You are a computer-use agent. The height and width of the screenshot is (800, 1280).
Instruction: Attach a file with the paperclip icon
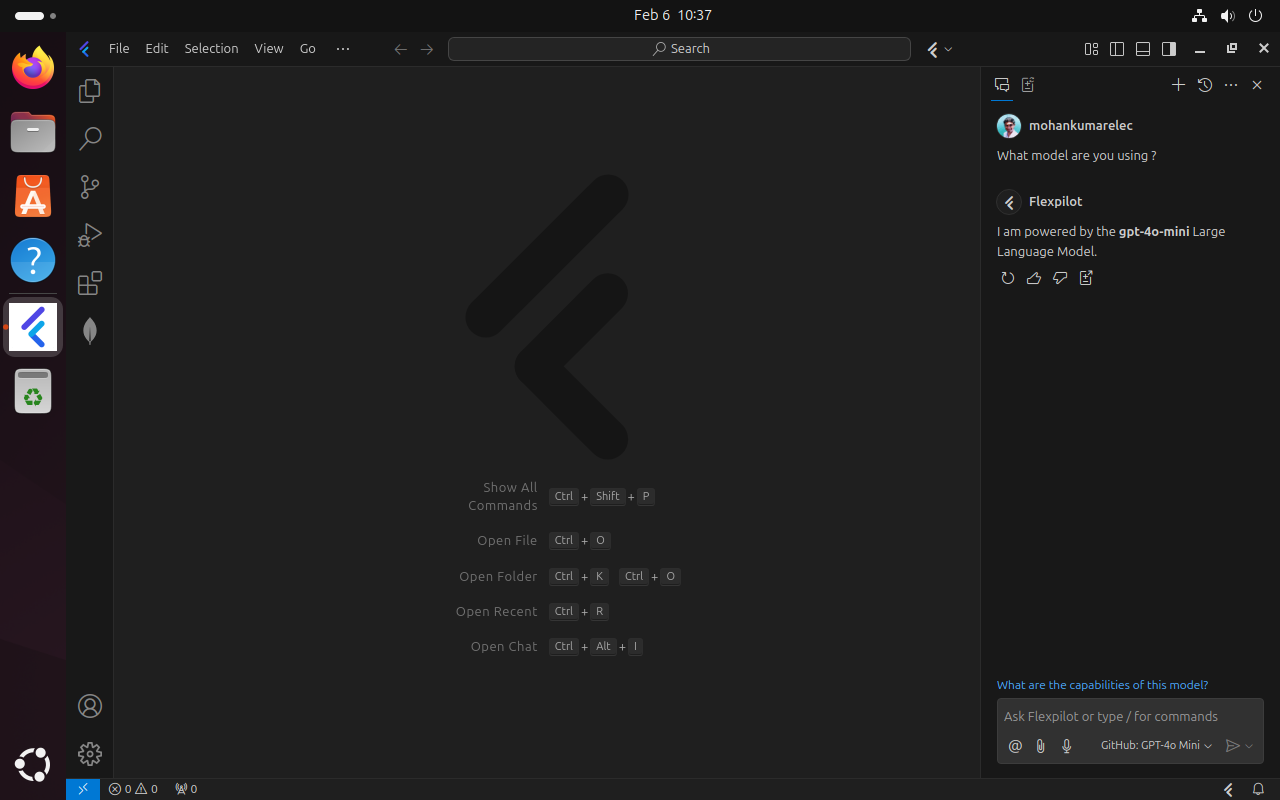(x=1040, y=746)
